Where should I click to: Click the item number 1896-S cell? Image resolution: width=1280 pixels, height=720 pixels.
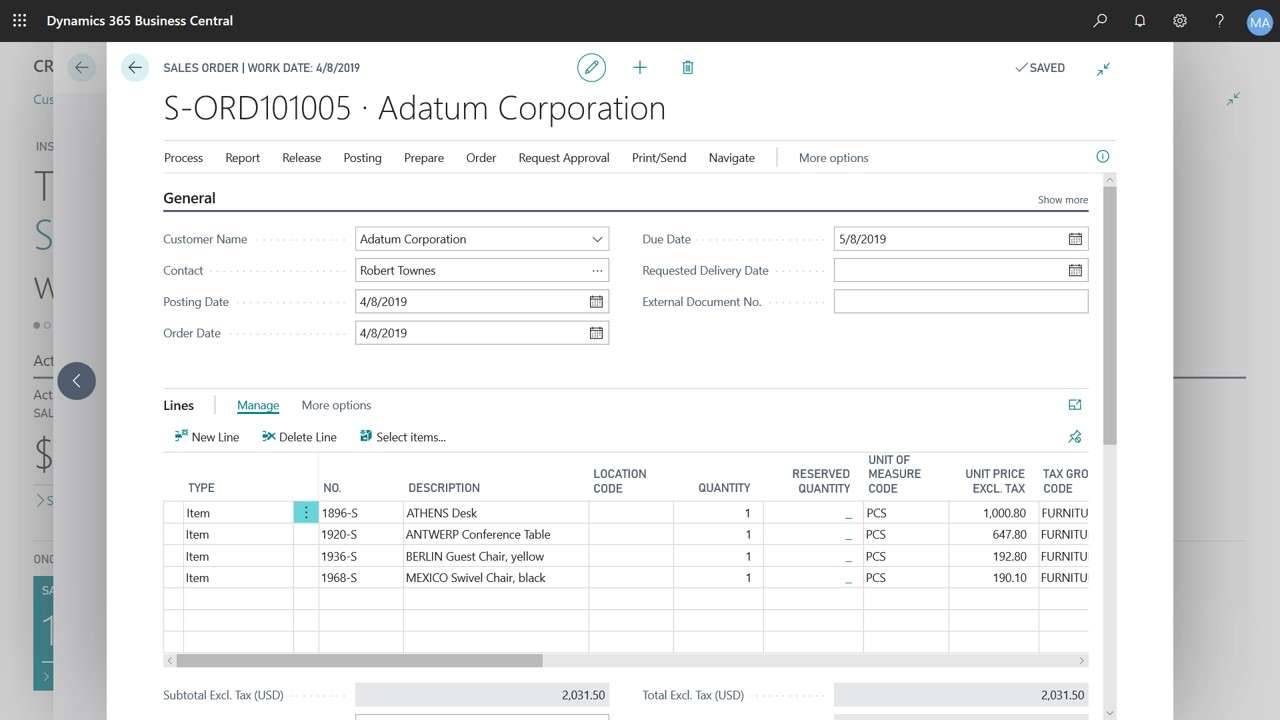(361, 513)
